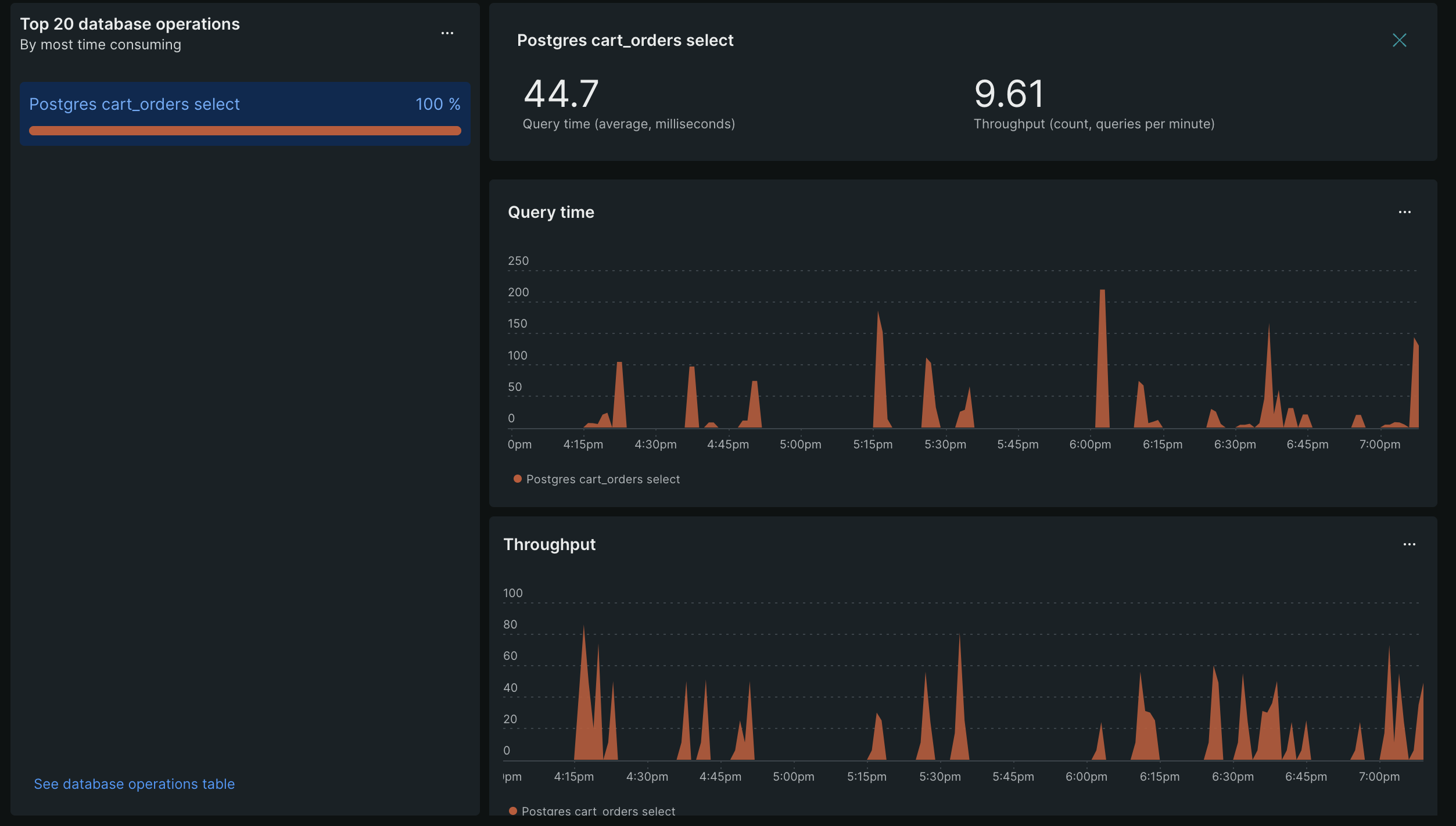
Task: Click the 44.7 average query time value
Action: 561,94
